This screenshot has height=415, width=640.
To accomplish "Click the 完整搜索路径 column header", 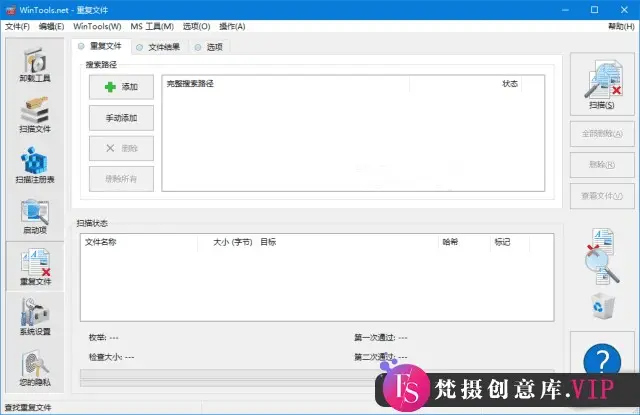I will [x=286, y=84].
